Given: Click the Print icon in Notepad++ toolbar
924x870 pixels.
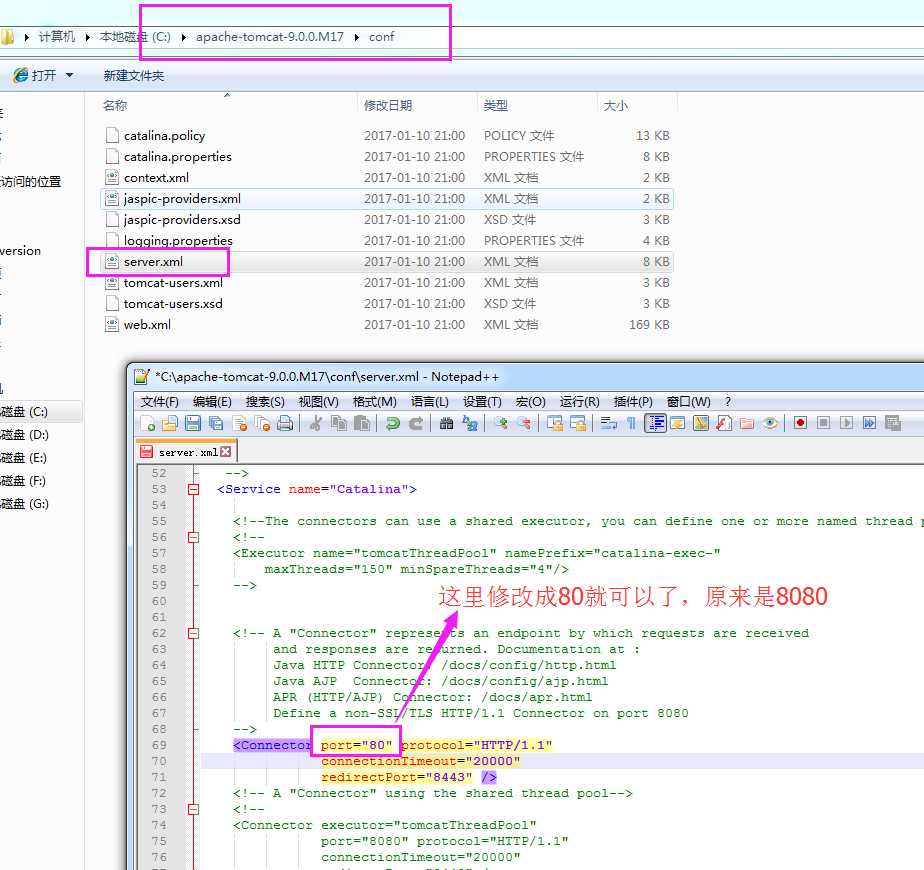Looking at the screenshot, I should pyautogui.click(x=285, y=423).
